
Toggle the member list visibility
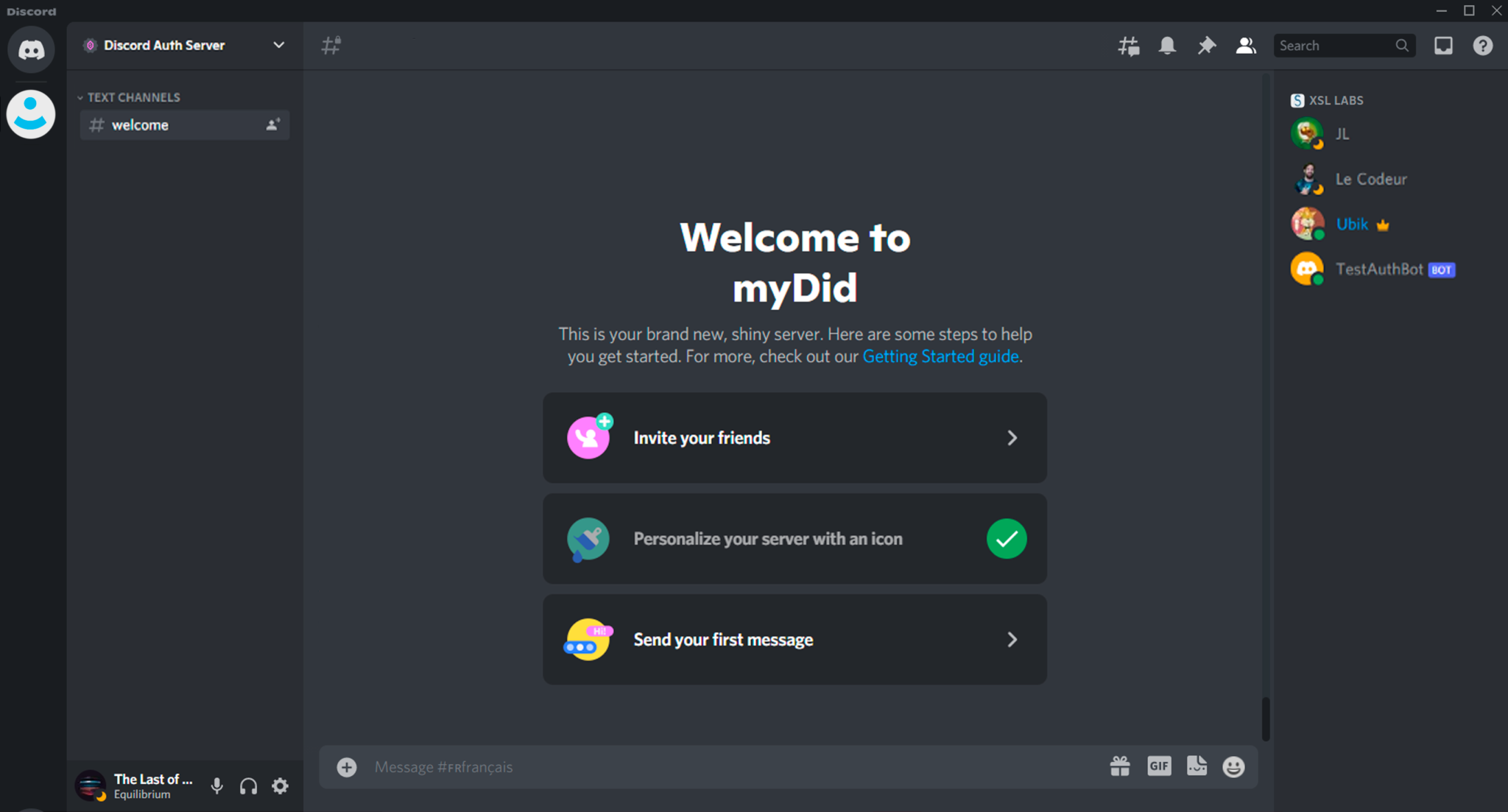point(1246,45)
